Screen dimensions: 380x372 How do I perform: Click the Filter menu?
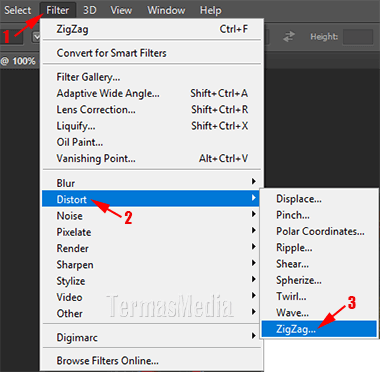[58, 10]
